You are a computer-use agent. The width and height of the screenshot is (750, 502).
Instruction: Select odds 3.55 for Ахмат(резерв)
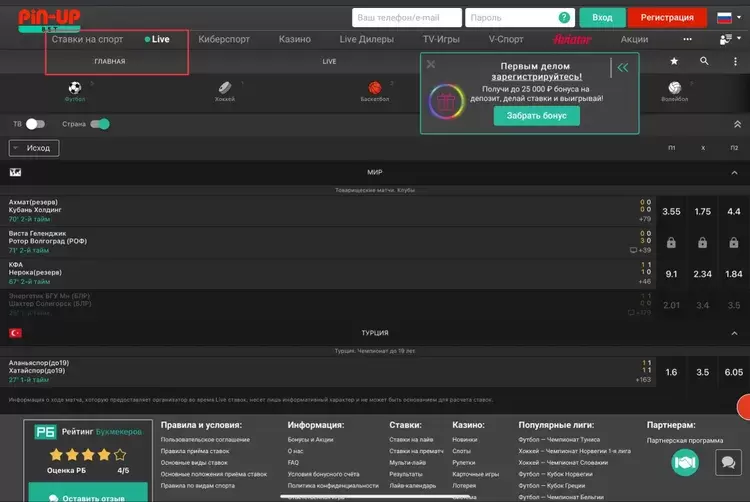point(671,211)
